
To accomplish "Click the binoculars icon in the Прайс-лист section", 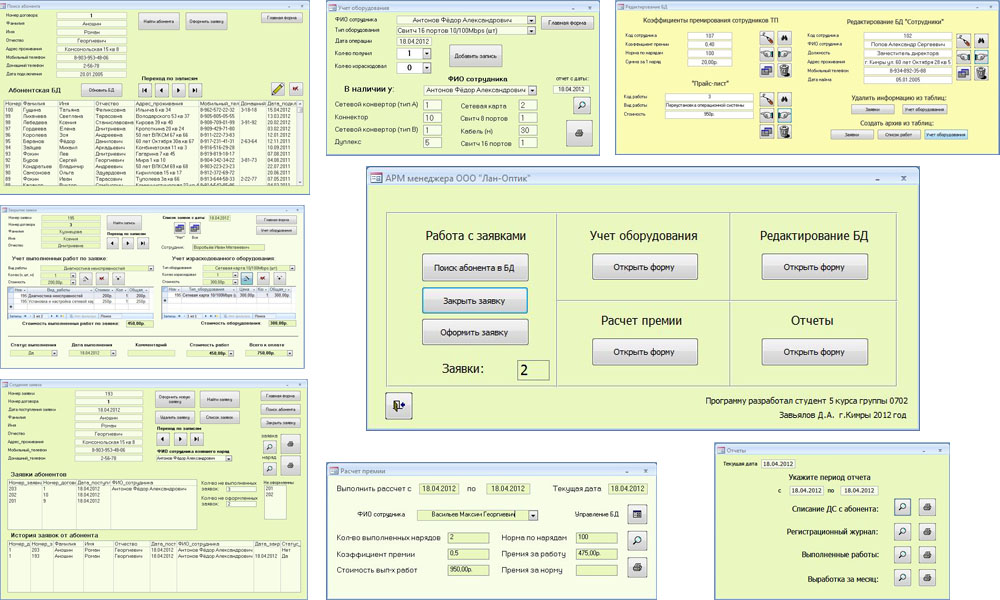I will click(784, 99).
